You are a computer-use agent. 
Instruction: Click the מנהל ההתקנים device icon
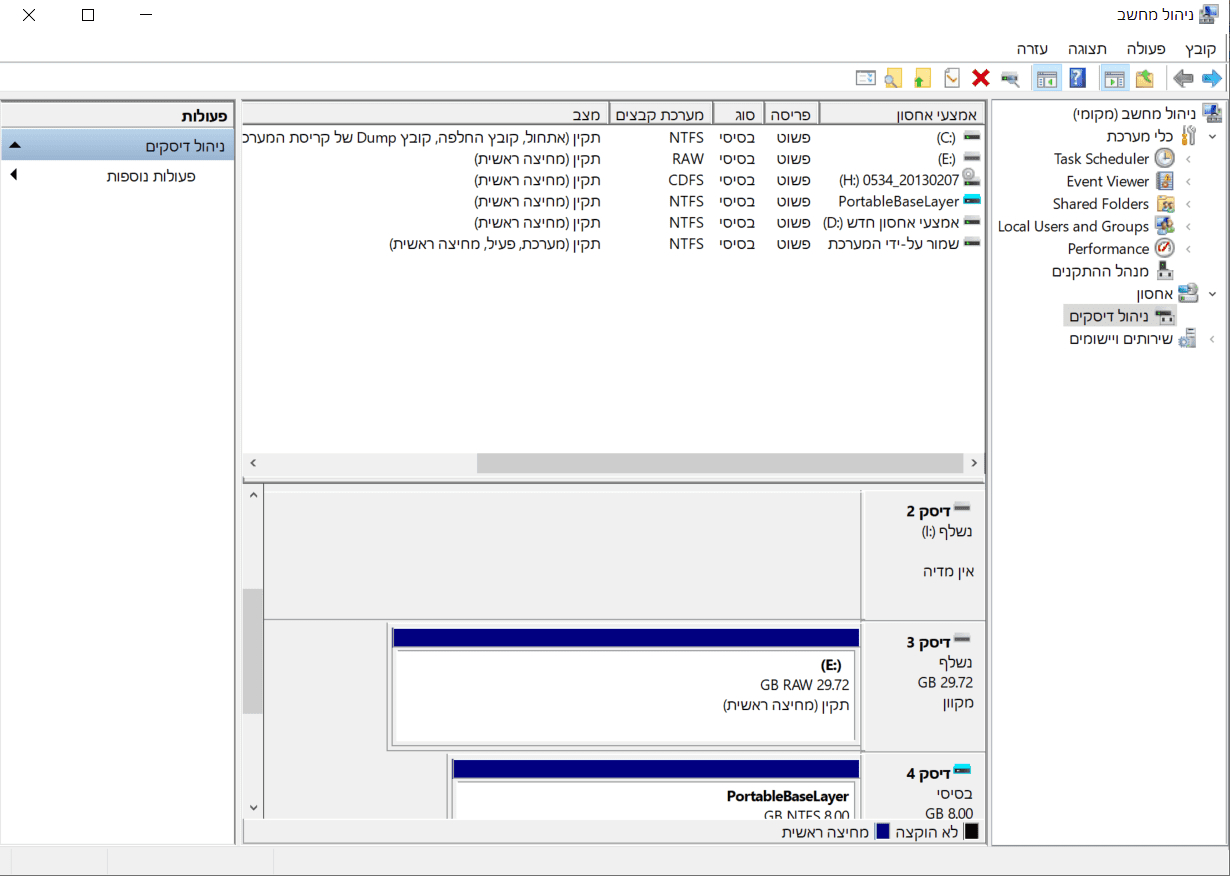[x=1165, y=271]
